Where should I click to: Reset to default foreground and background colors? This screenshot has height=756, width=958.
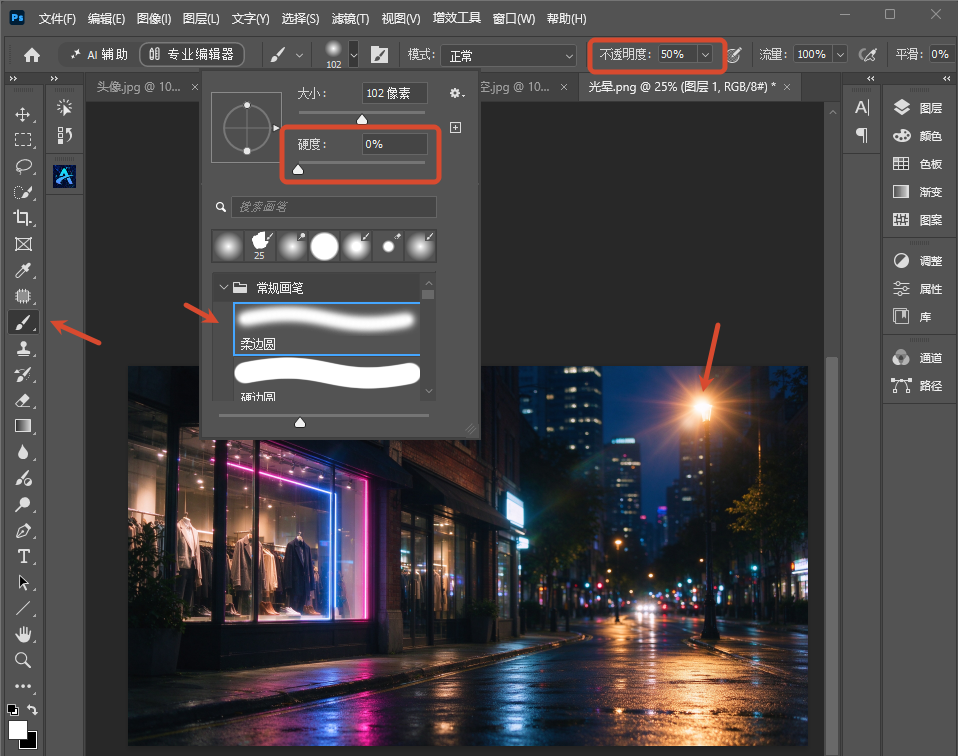pos(12,710)
